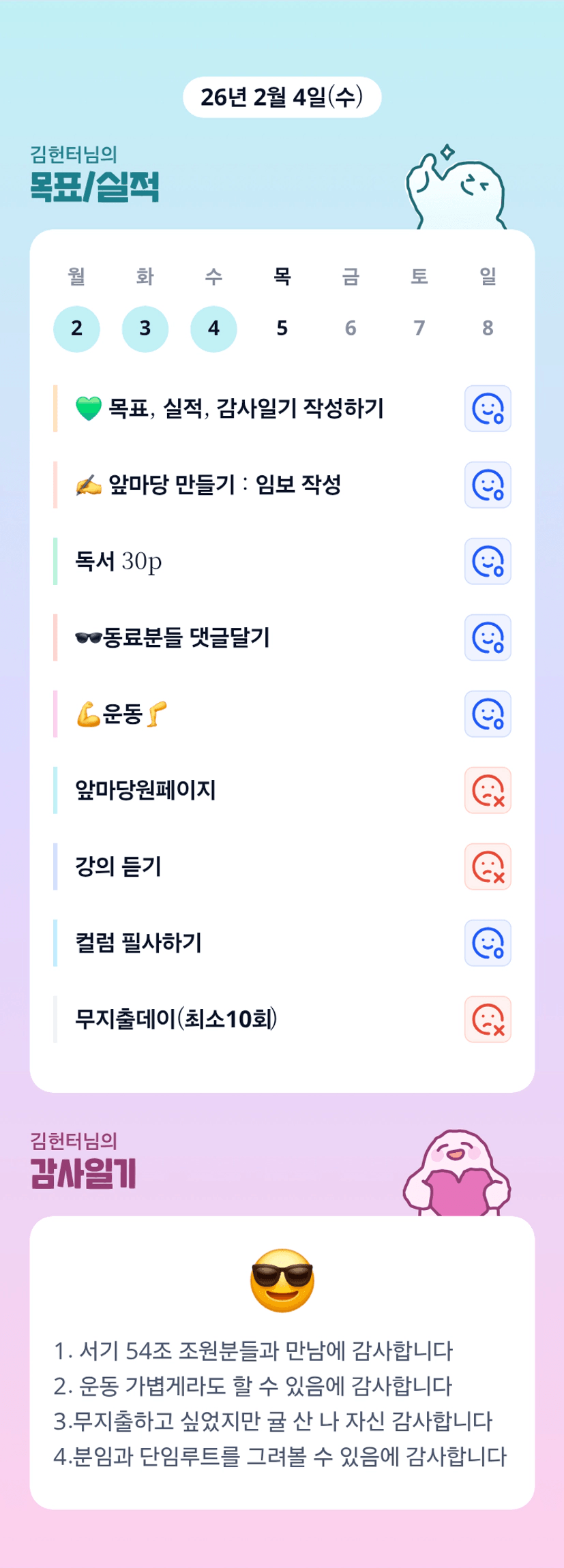Select Sunday the 8th in calendar
This screenshot has height=1568, width=564.
488,329
